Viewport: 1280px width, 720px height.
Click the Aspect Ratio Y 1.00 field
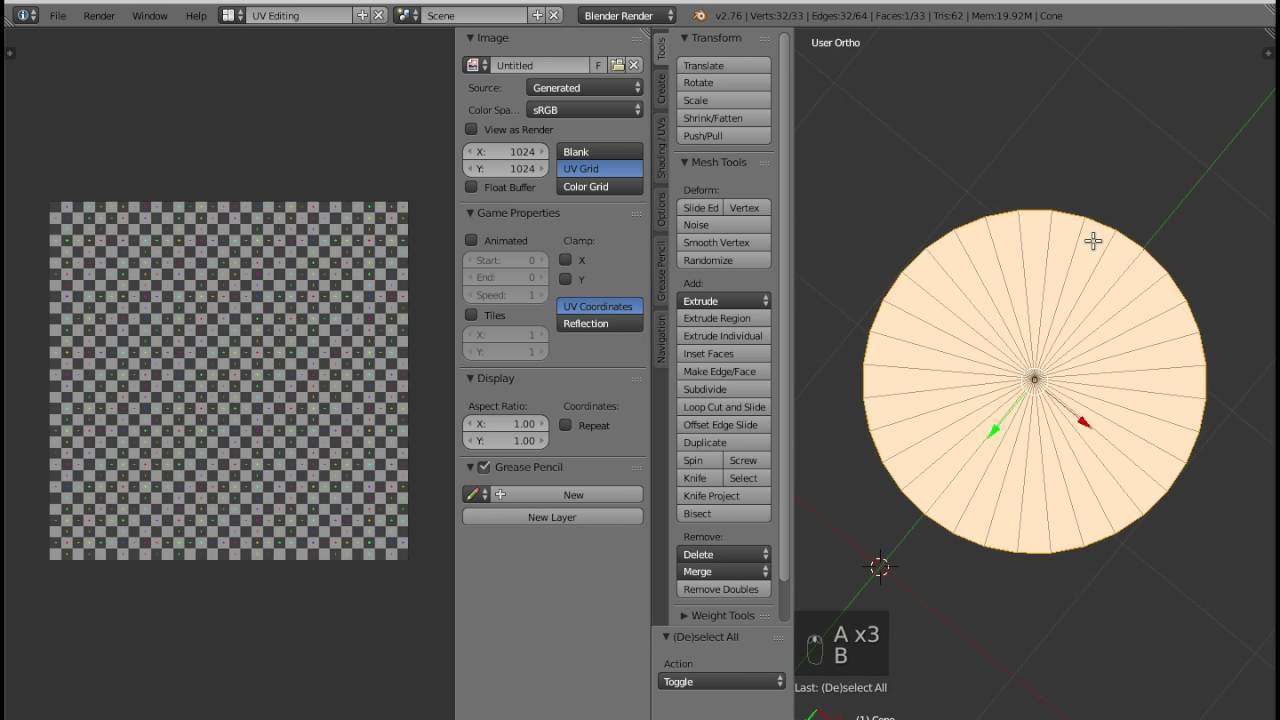[x=505, y=440]
